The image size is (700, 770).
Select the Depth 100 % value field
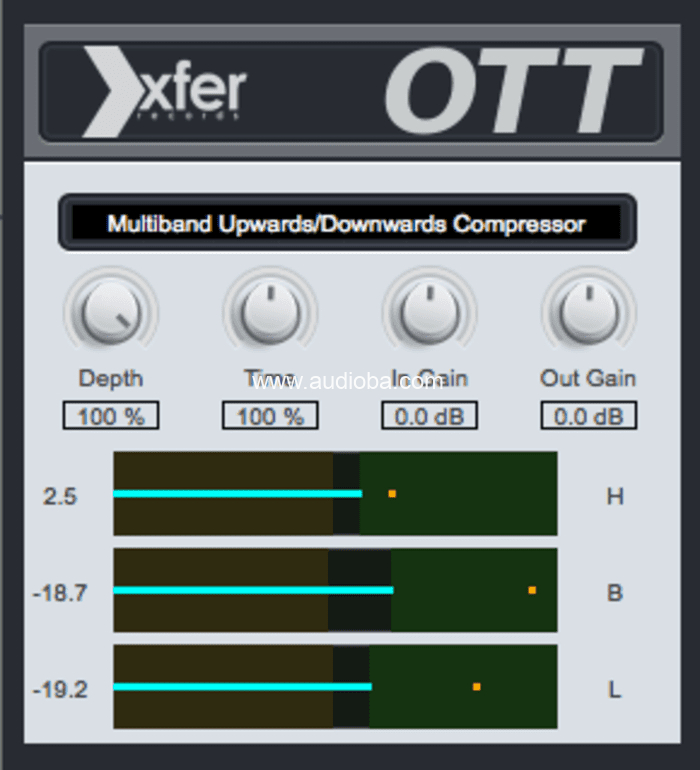point(111,416)
